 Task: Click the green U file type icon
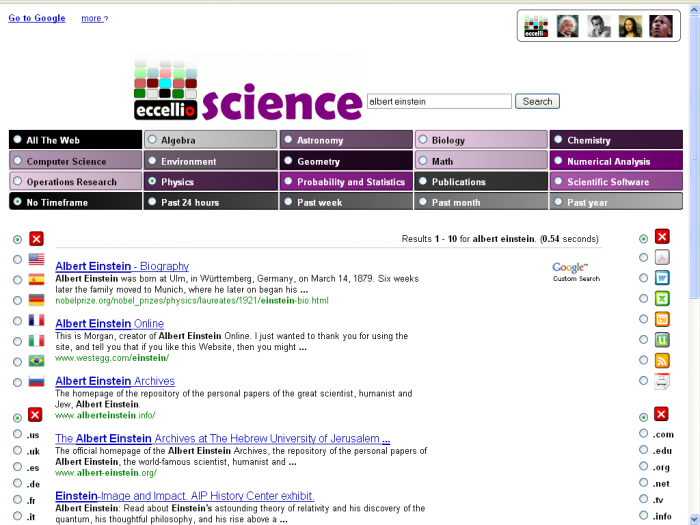[662, 340]
